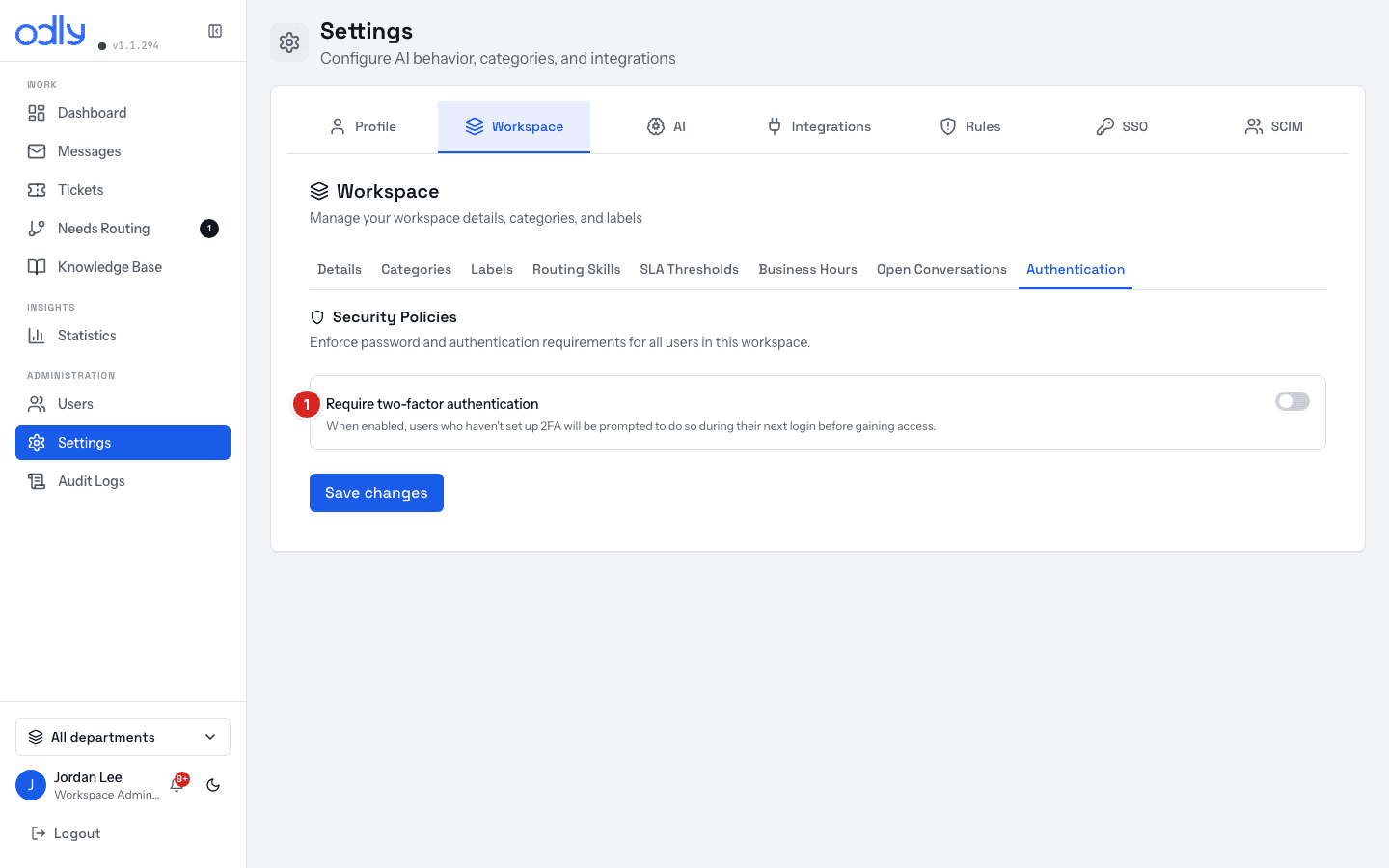This screenshot has width=1389, height=868.
Task: Click the Tickets icon in sidebar
Action: point(37,190)
